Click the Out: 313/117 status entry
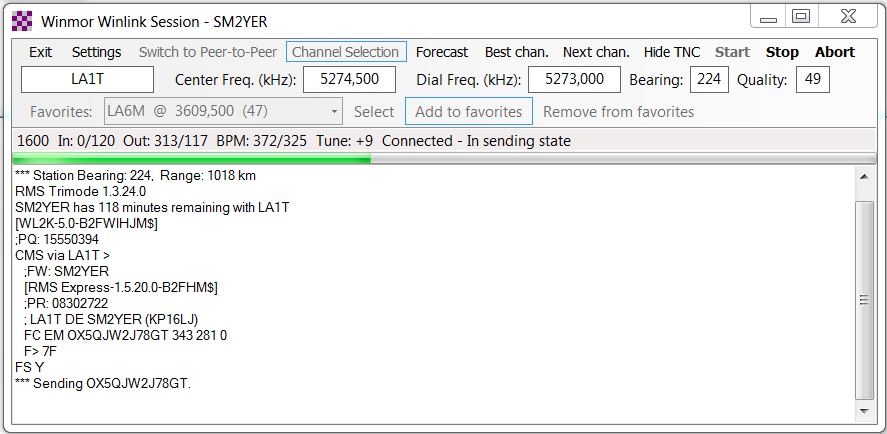 [x=165, y=141]
